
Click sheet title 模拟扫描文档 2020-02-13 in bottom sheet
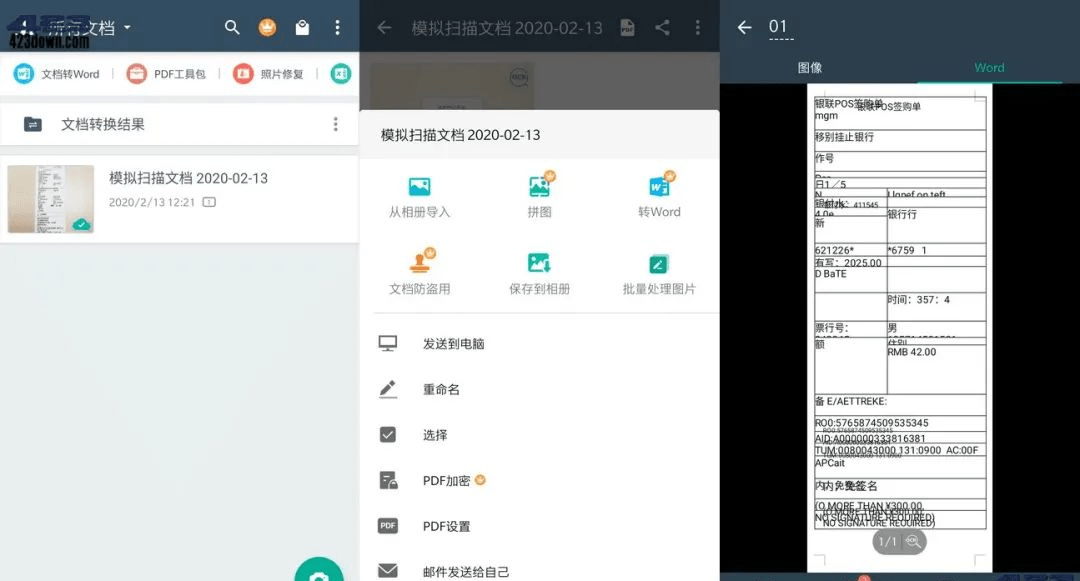point(461,135)
